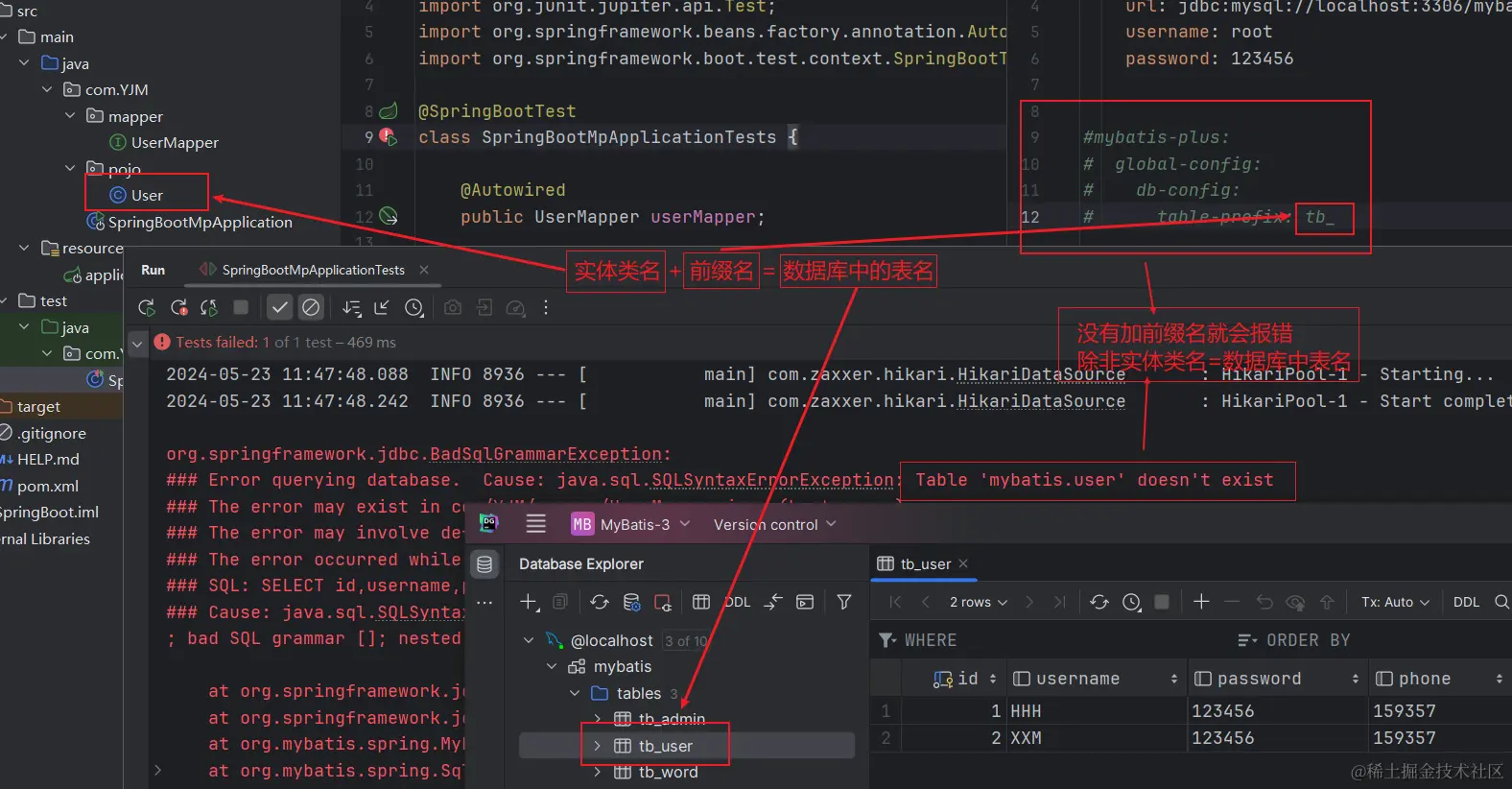The image size is (1512, 789).
Task: Reload the tb_user table data
Action: click(1099, 602)
